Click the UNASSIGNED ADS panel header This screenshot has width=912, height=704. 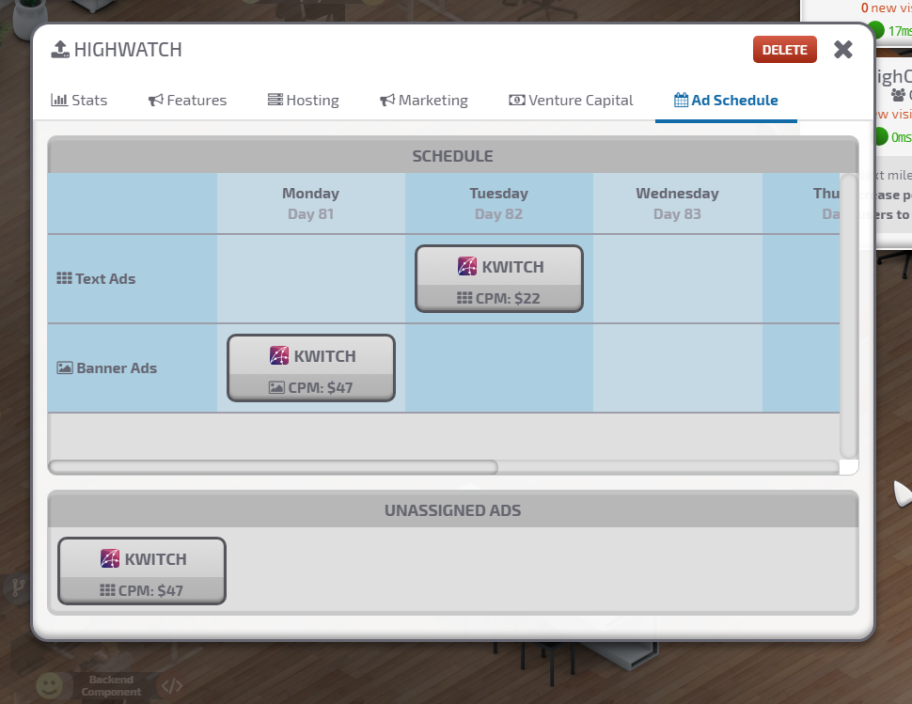(453, 510)
